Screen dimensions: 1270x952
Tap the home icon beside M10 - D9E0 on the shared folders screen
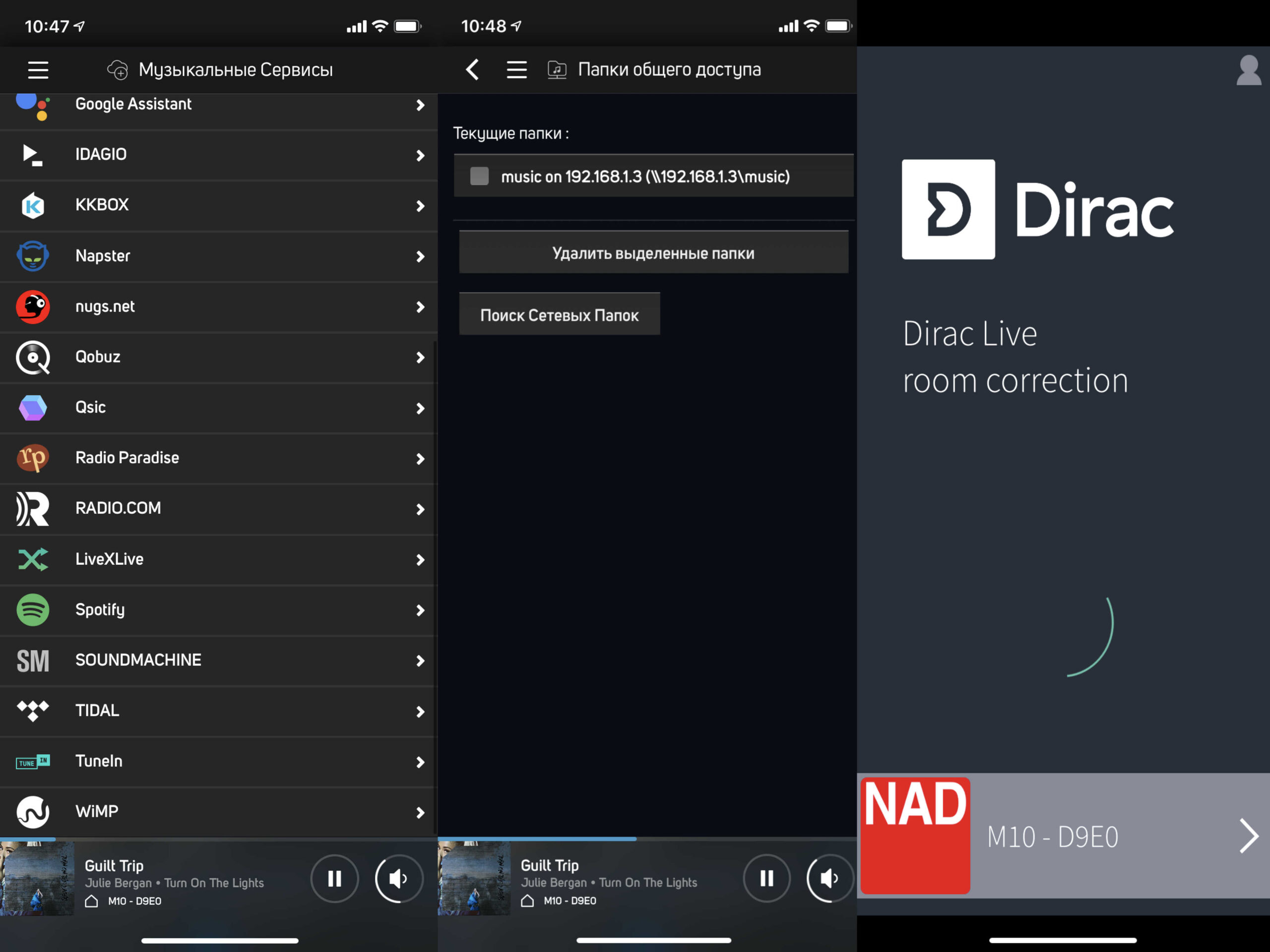pyautogui.click(x=527, y=901)
